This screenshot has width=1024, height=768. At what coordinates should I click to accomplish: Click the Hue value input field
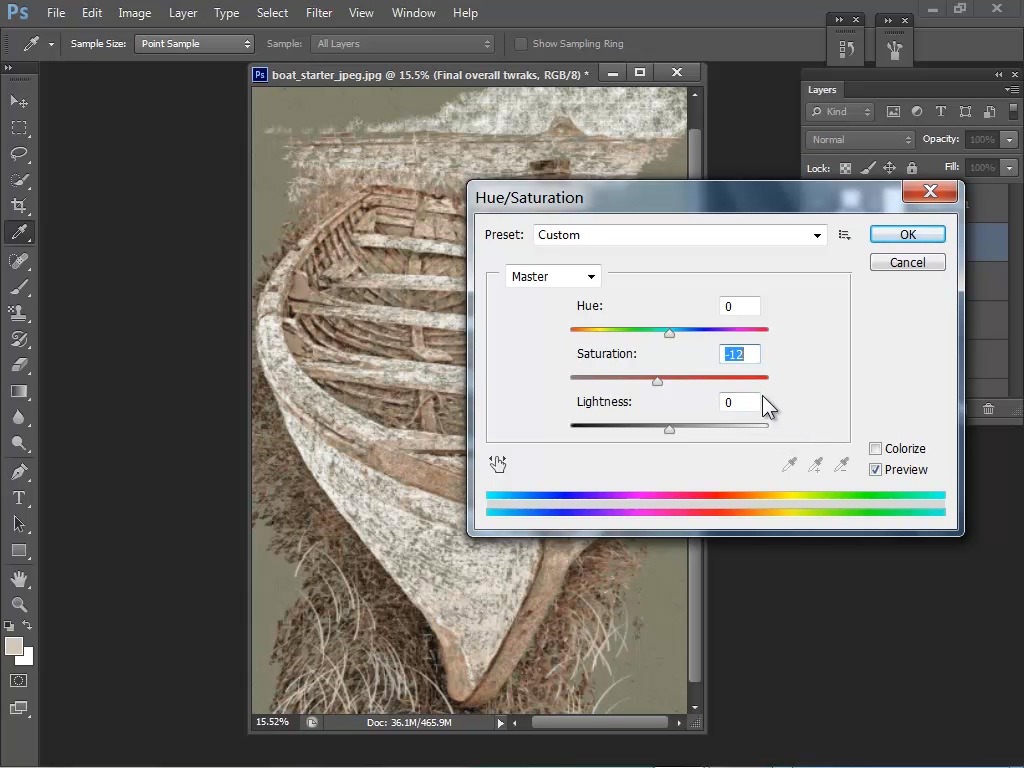[740, 306]
